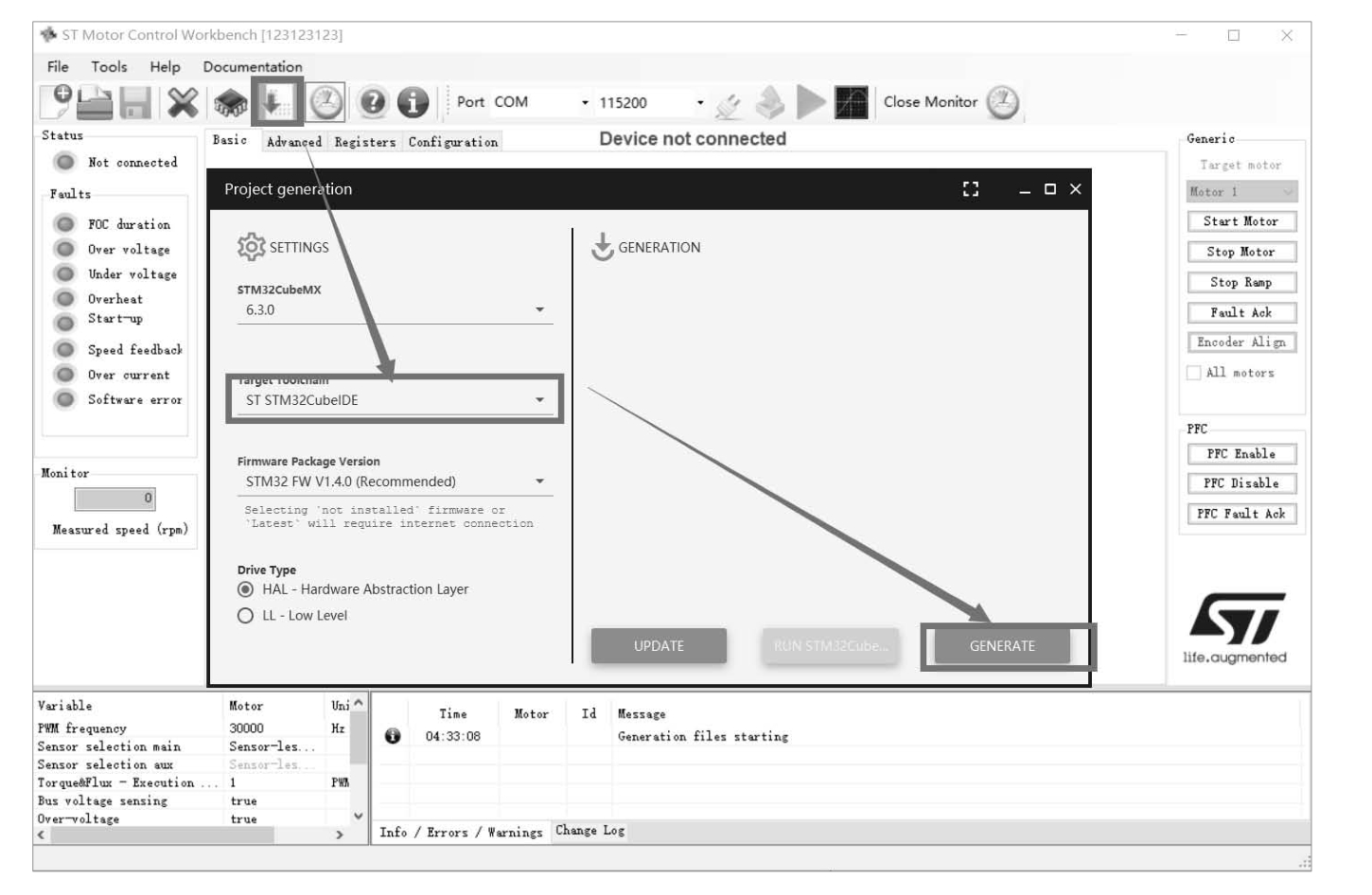Click the Software error fault indicator
The height and width of the screenshot is (895, 1372).
pos(65,399)
